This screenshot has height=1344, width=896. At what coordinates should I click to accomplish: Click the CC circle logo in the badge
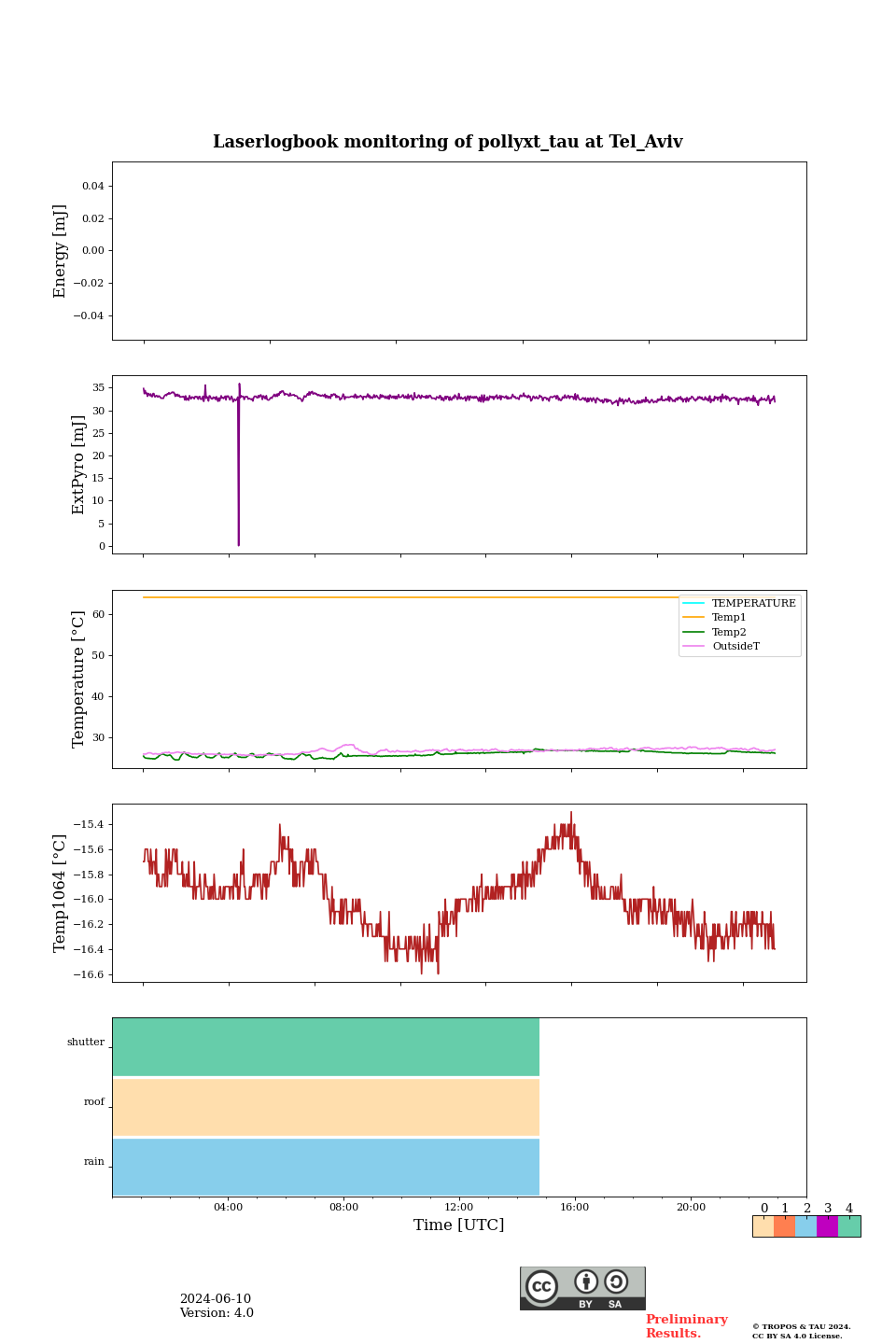click(x=541, y=1286)
